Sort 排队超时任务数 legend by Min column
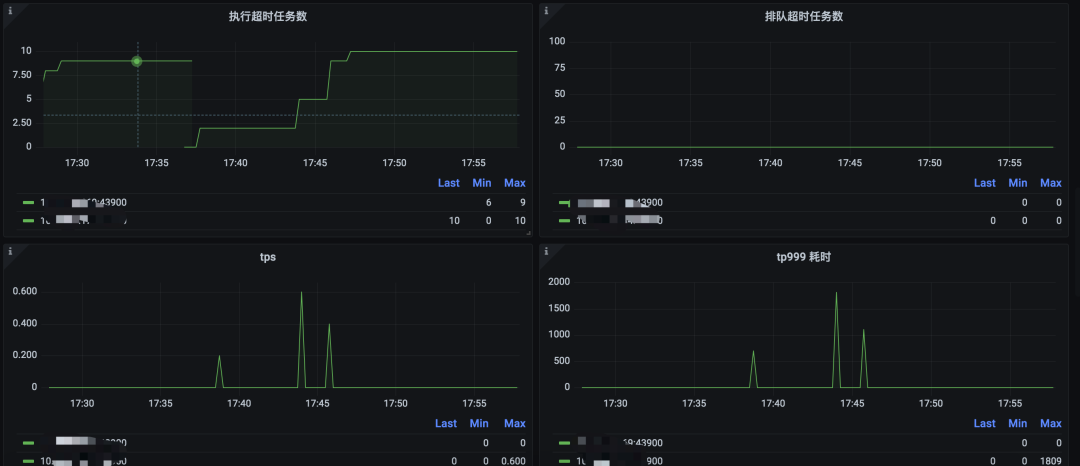Image resolution: width=1080 pixels, height=466 pixels. point(1017,183)
